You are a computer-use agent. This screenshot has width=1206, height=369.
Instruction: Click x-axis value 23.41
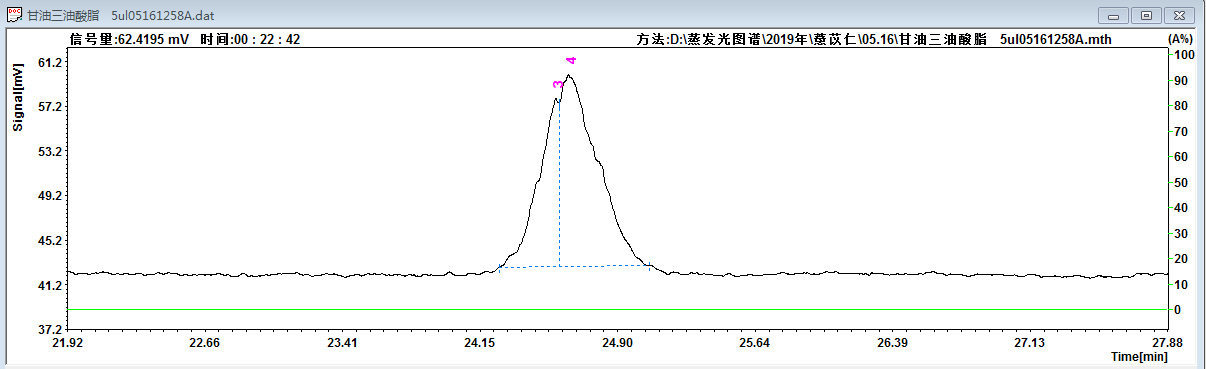pos(342,343)
